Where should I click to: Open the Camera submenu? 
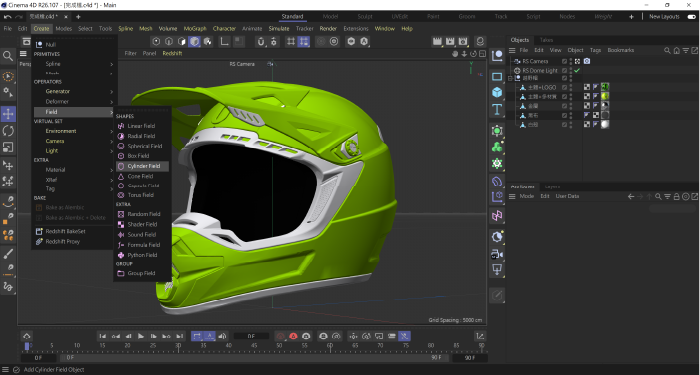[x=73, y=141]
